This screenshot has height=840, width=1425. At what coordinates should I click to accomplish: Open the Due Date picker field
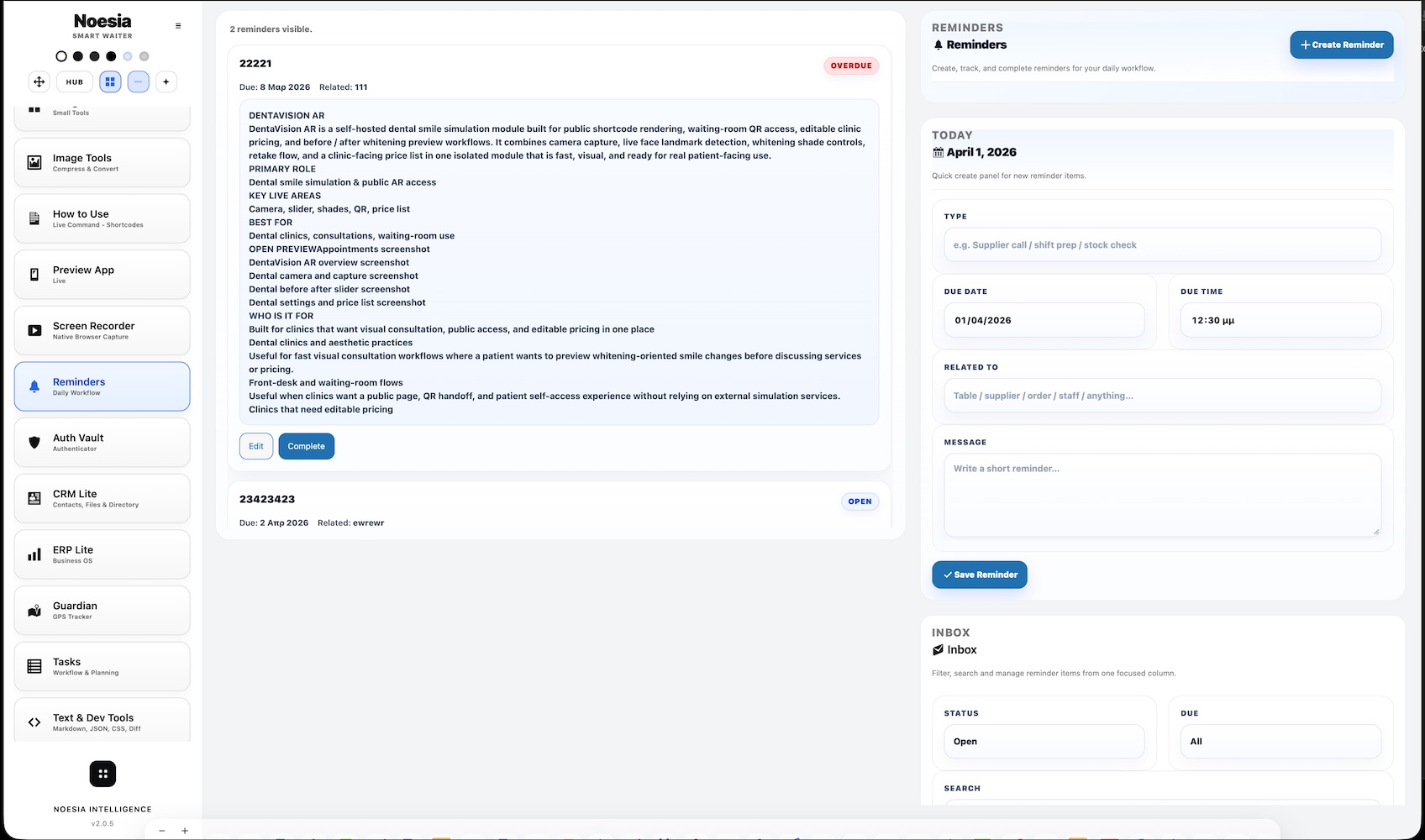[x=1044, y=321]
